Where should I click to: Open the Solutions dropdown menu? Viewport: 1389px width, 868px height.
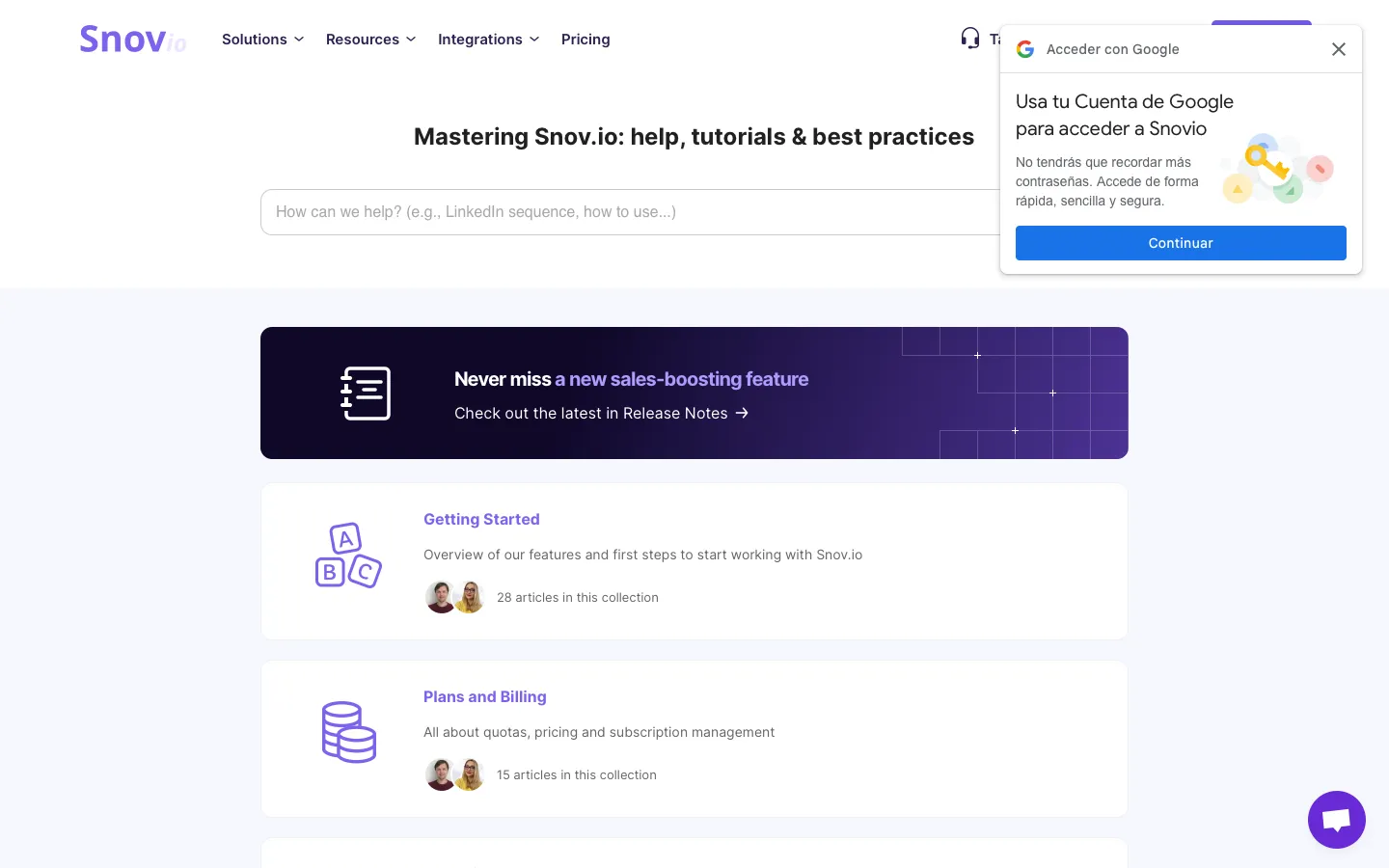(x=262, y=40)
